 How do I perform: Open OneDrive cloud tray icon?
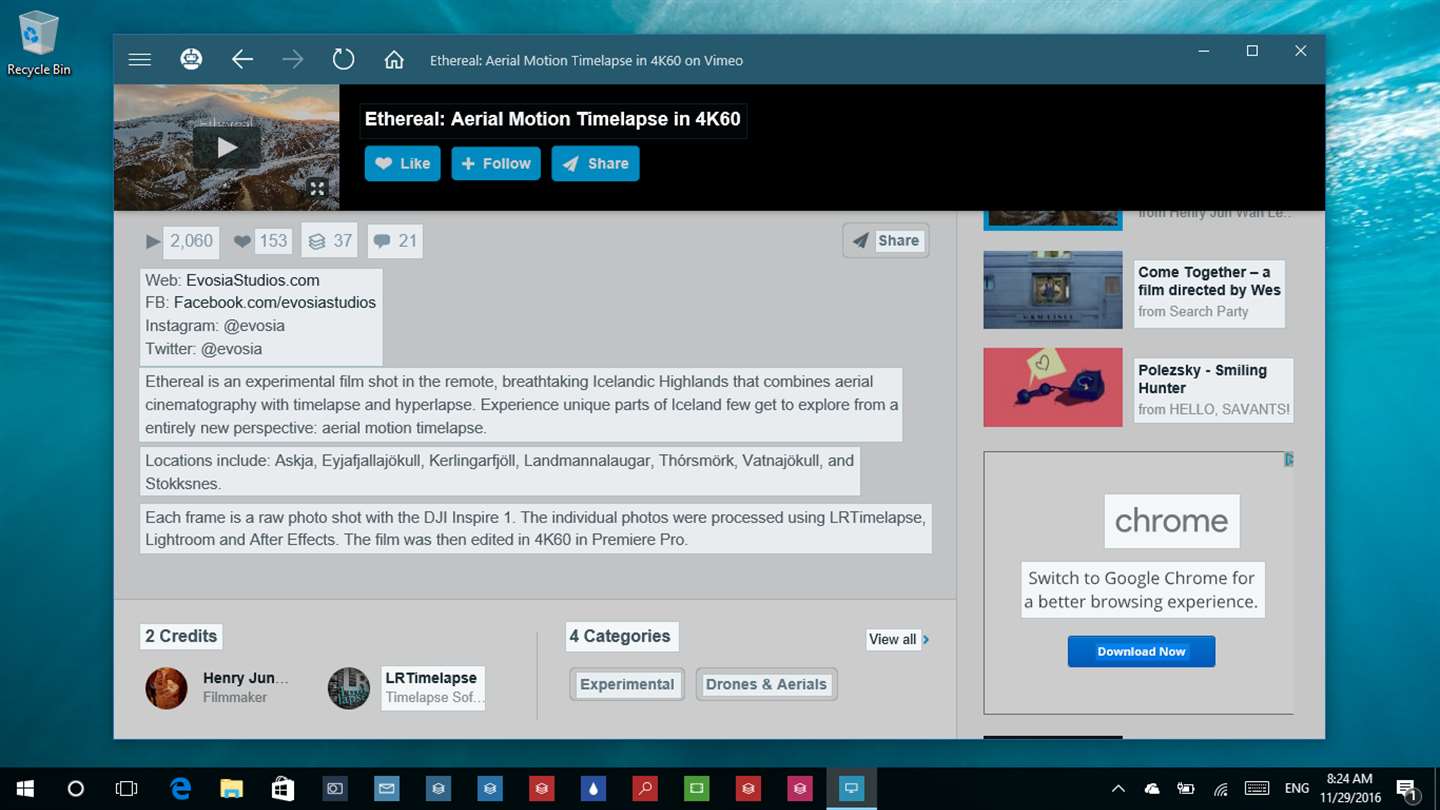[1152, 789]
